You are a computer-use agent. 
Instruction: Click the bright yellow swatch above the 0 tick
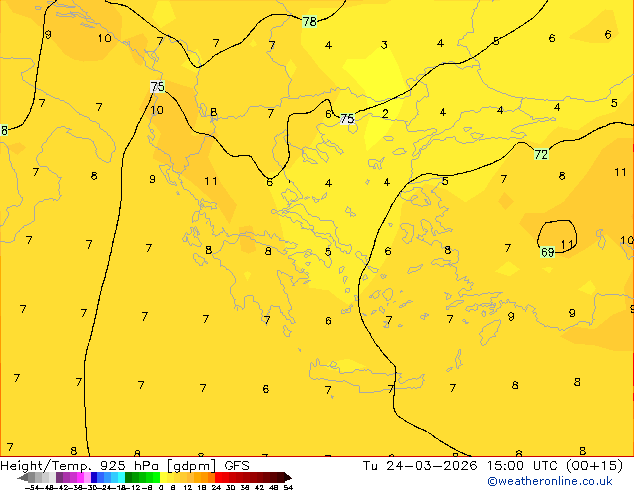[163, 477]
